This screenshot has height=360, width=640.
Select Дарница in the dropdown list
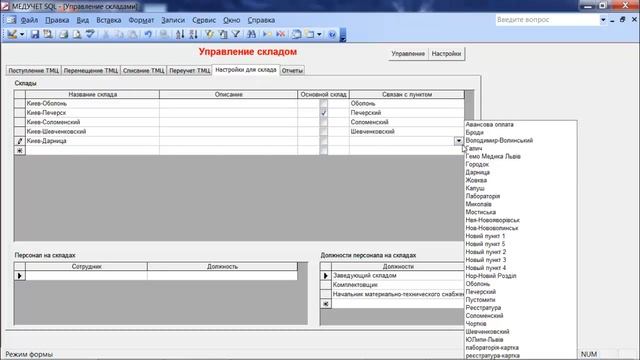tap(478, 172)
